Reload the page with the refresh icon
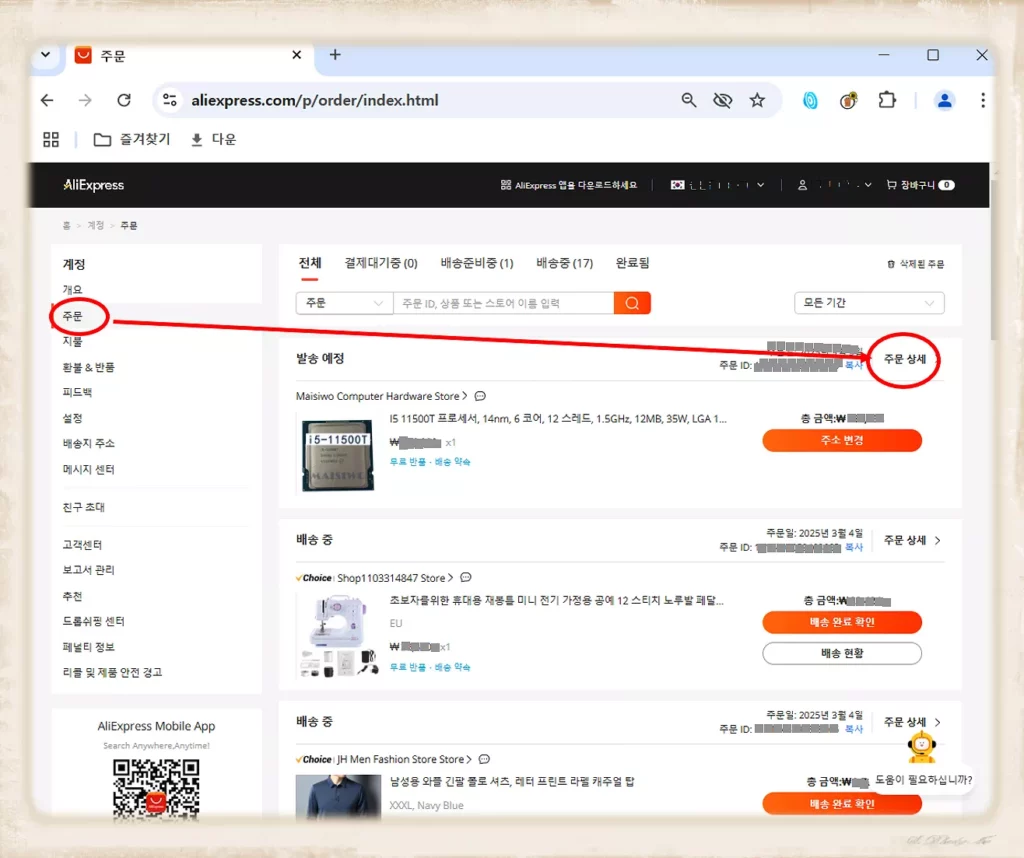1024x858 pixels. 123,100
